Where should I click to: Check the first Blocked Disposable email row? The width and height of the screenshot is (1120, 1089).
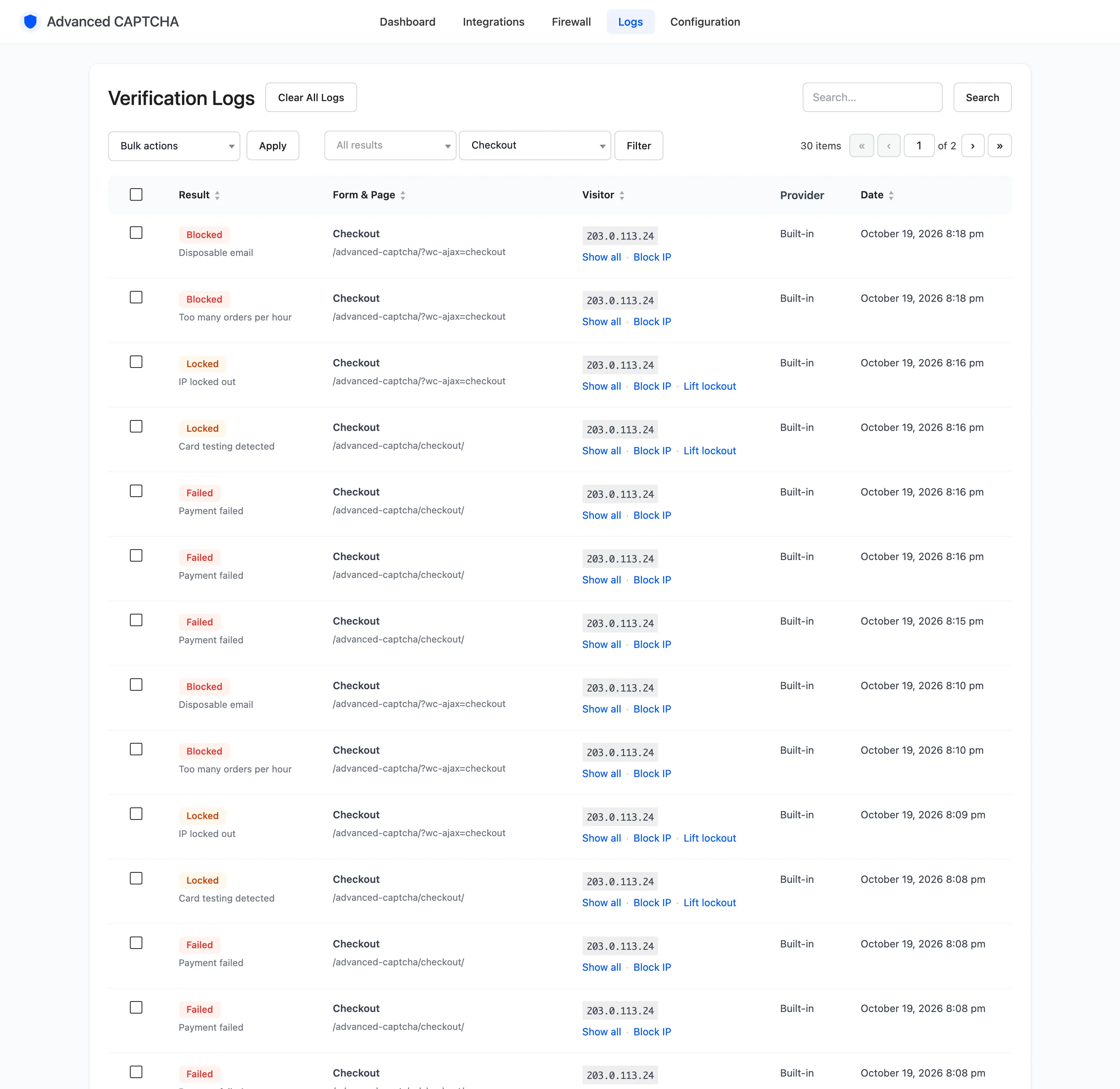pyautogui.click(x=136, y=233)
